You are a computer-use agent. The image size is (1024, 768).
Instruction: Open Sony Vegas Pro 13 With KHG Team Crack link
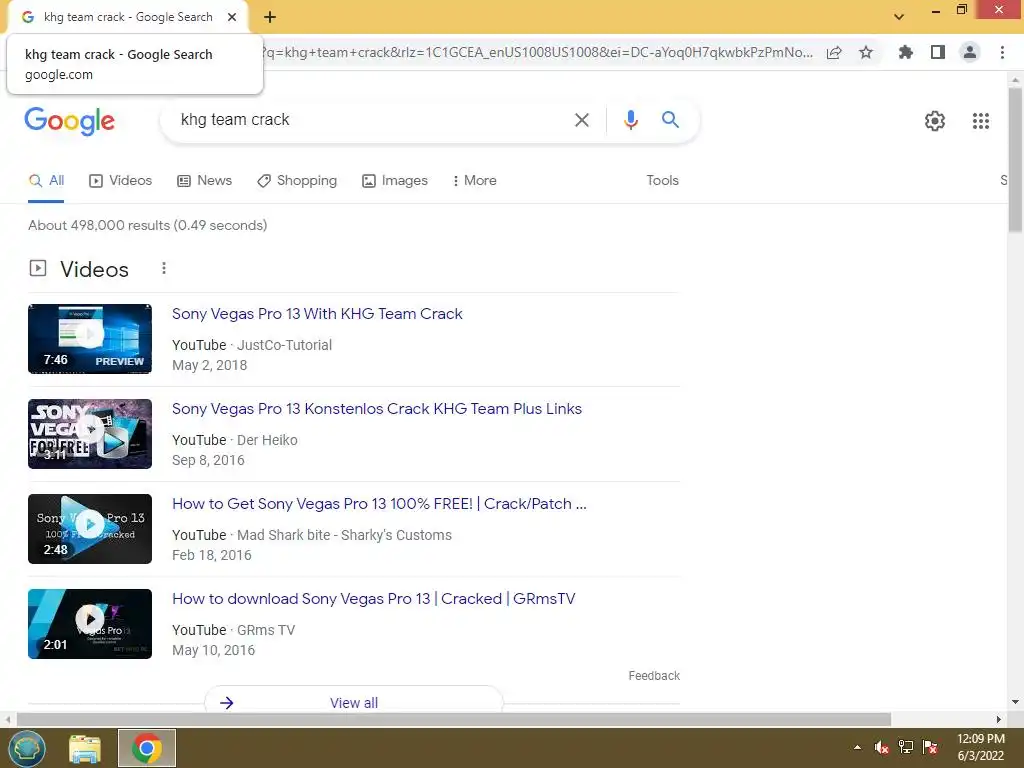317,313
